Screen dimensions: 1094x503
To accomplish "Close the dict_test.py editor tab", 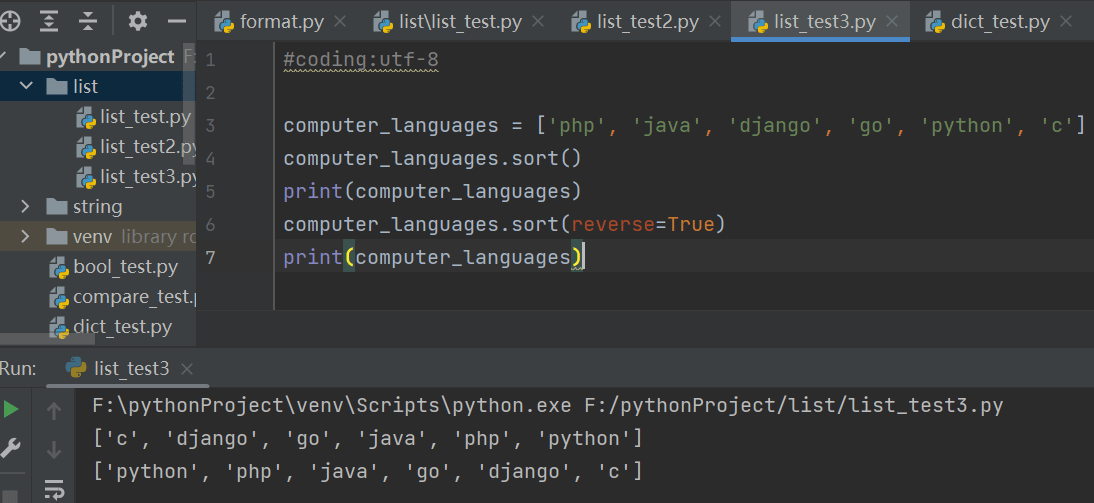I will pyautogui.click(x=1065, y=22).
